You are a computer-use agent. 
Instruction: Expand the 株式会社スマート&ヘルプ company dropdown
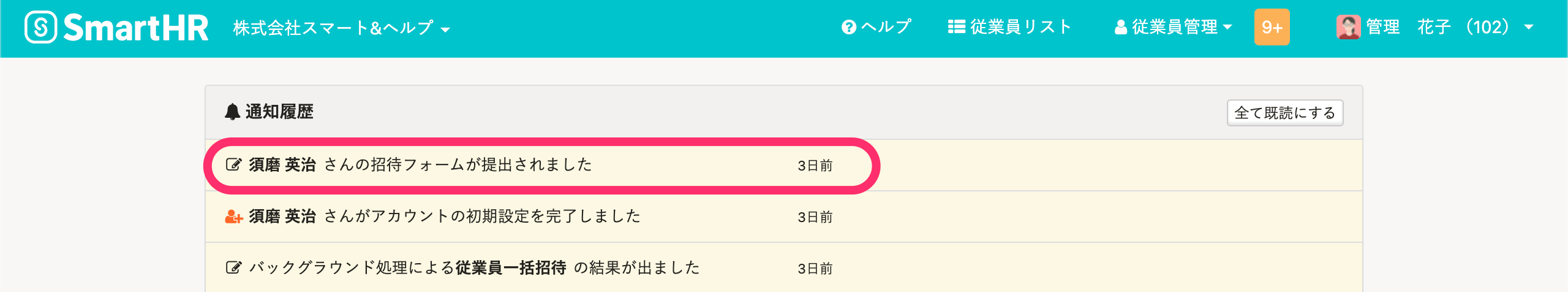341,28
